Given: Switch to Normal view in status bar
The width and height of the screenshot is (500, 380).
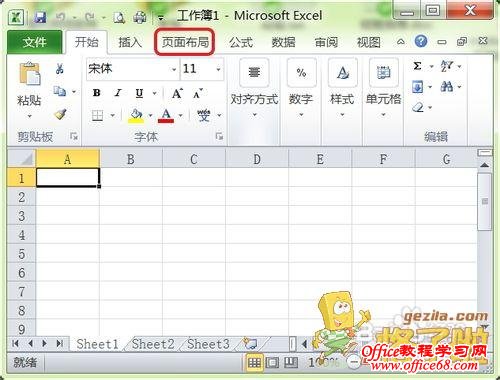Looking at the screenshot, I should point(254,362).
